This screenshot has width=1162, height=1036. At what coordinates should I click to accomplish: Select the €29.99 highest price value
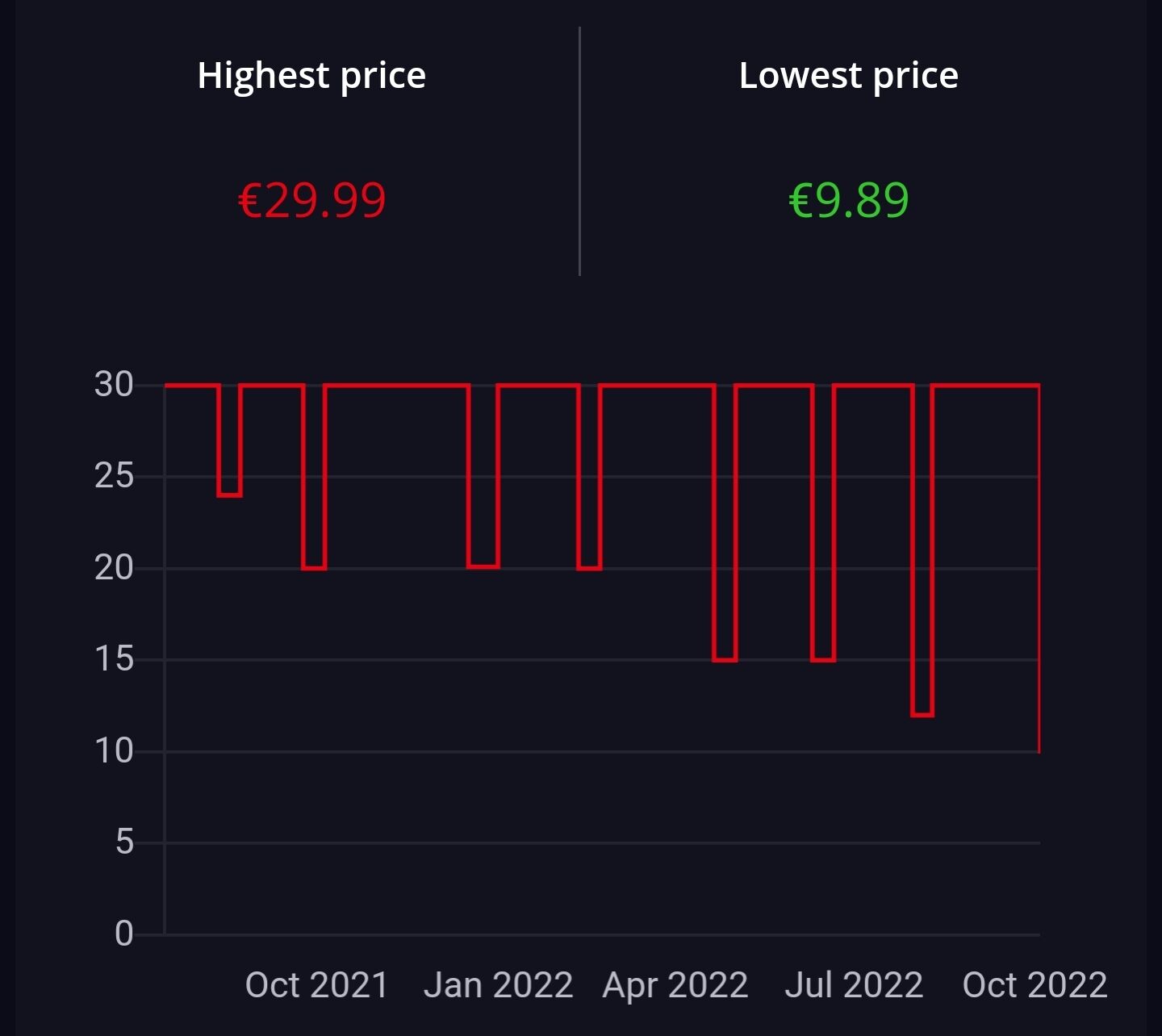point(311,200)
